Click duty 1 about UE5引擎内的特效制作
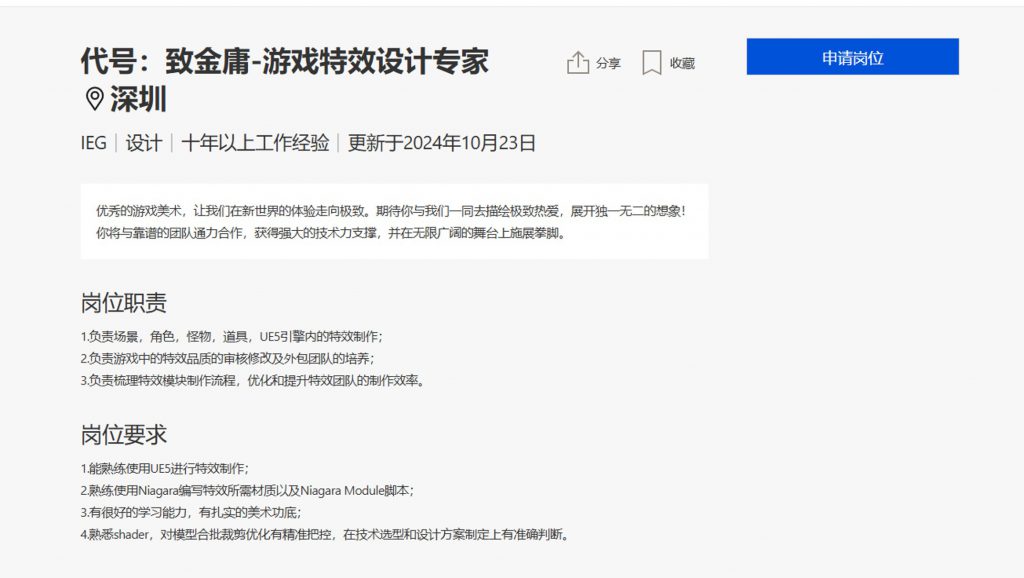 (x=232, y=336)
